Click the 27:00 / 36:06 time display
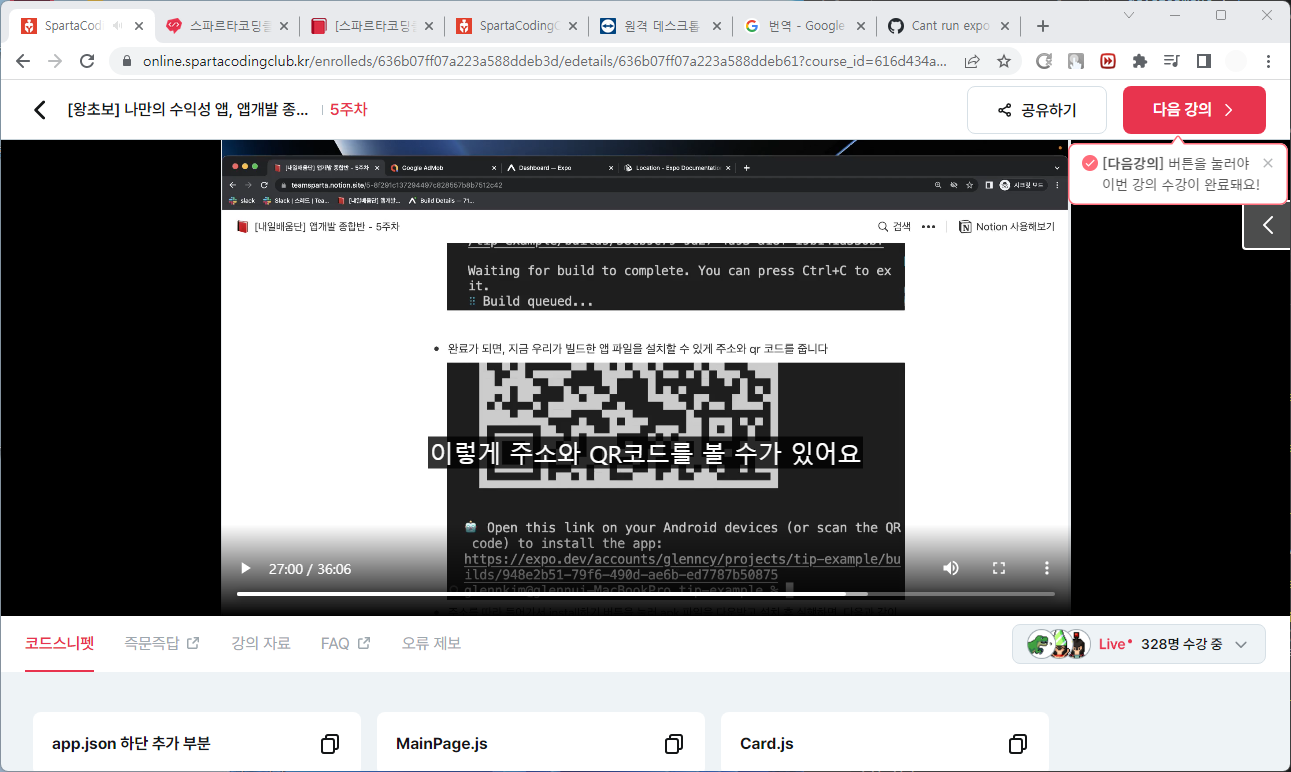 coord(310,568)
